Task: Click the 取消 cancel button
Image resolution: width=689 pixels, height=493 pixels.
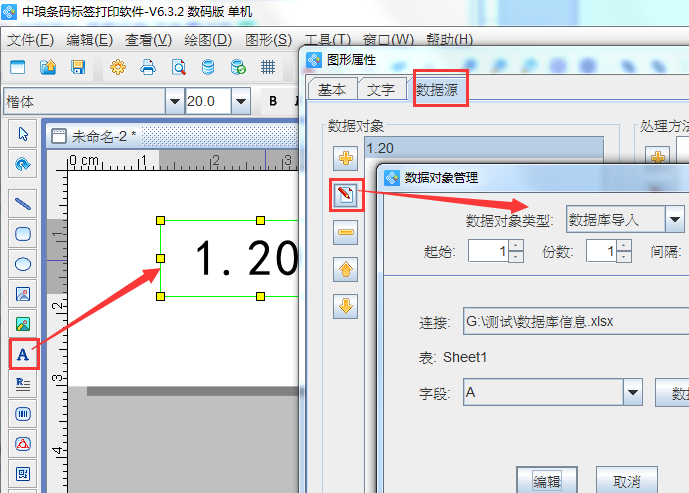Action: (626, 480)
